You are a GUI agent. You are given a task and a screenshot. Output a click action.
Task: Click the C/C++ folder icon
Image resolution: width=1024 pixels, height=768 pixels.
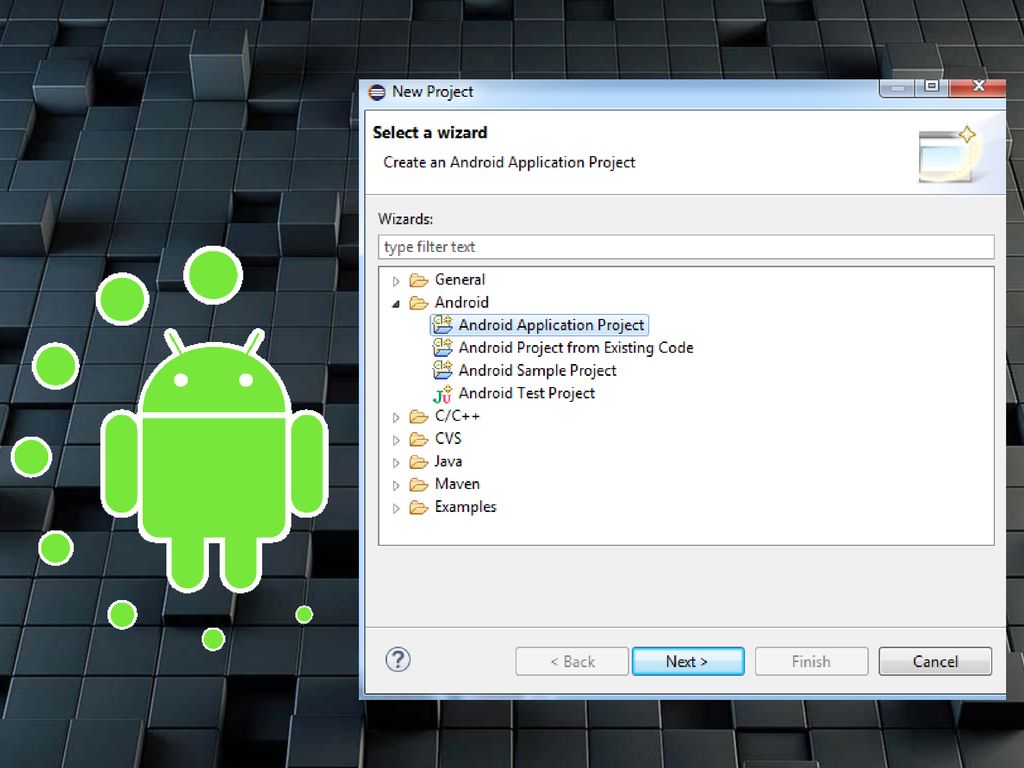tap(419, 417)
